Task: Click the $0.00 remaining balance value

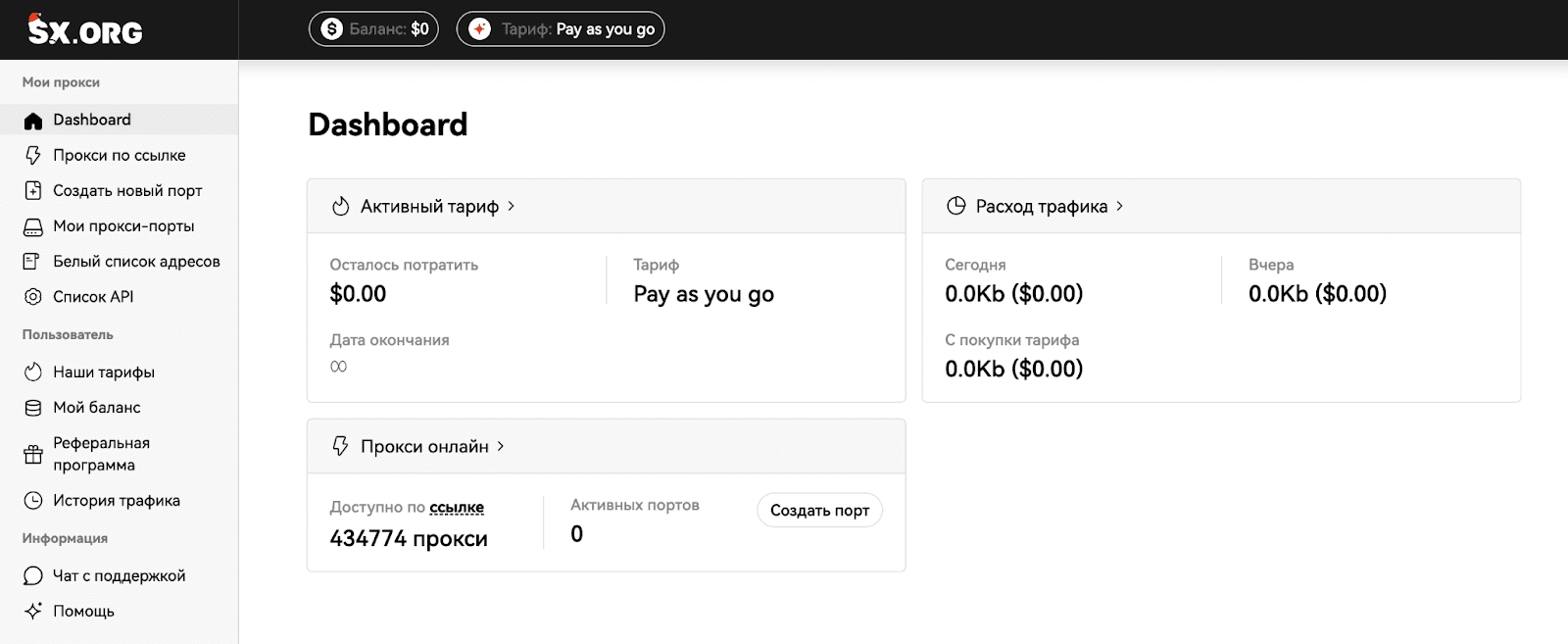Action: coord(358,294)
